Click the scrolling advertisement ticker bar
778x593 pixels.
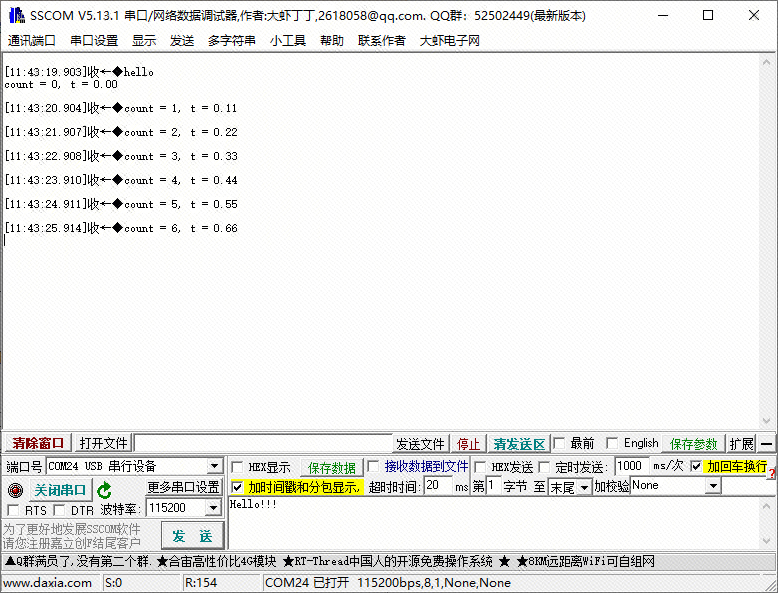pos(389,561)
